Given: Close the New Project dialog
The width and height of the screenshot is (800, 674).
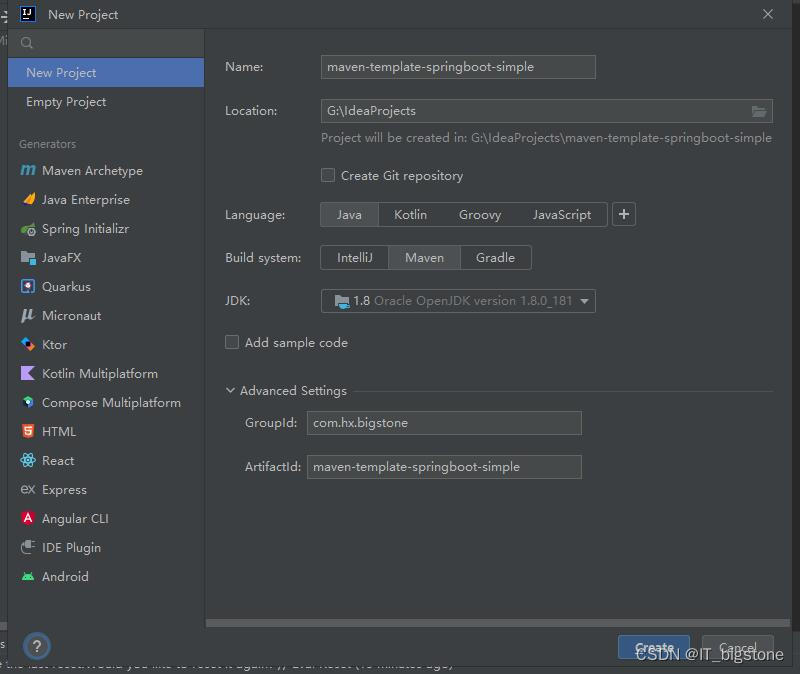Looking at the screenshot, I should [x=767, y=14].
